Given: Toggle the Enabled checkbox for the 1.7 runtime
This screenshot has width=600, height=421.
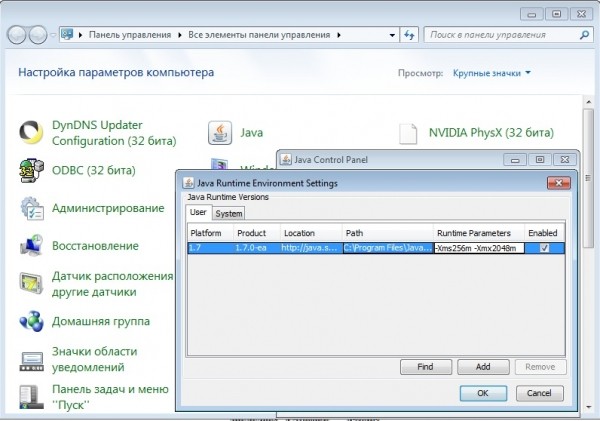Looking at the screenshot, I should [x=544, y=248].
